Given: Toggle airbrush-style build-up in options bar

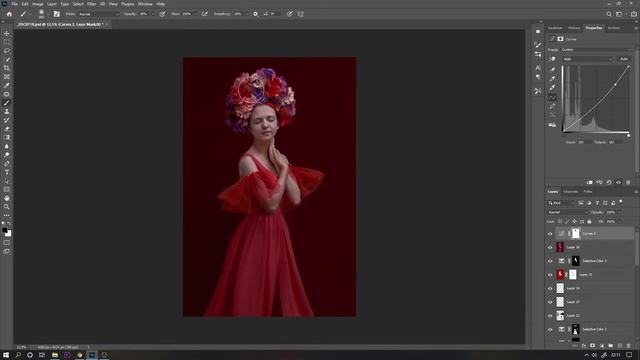Looking at the screenshot, I should pos(205,14).
